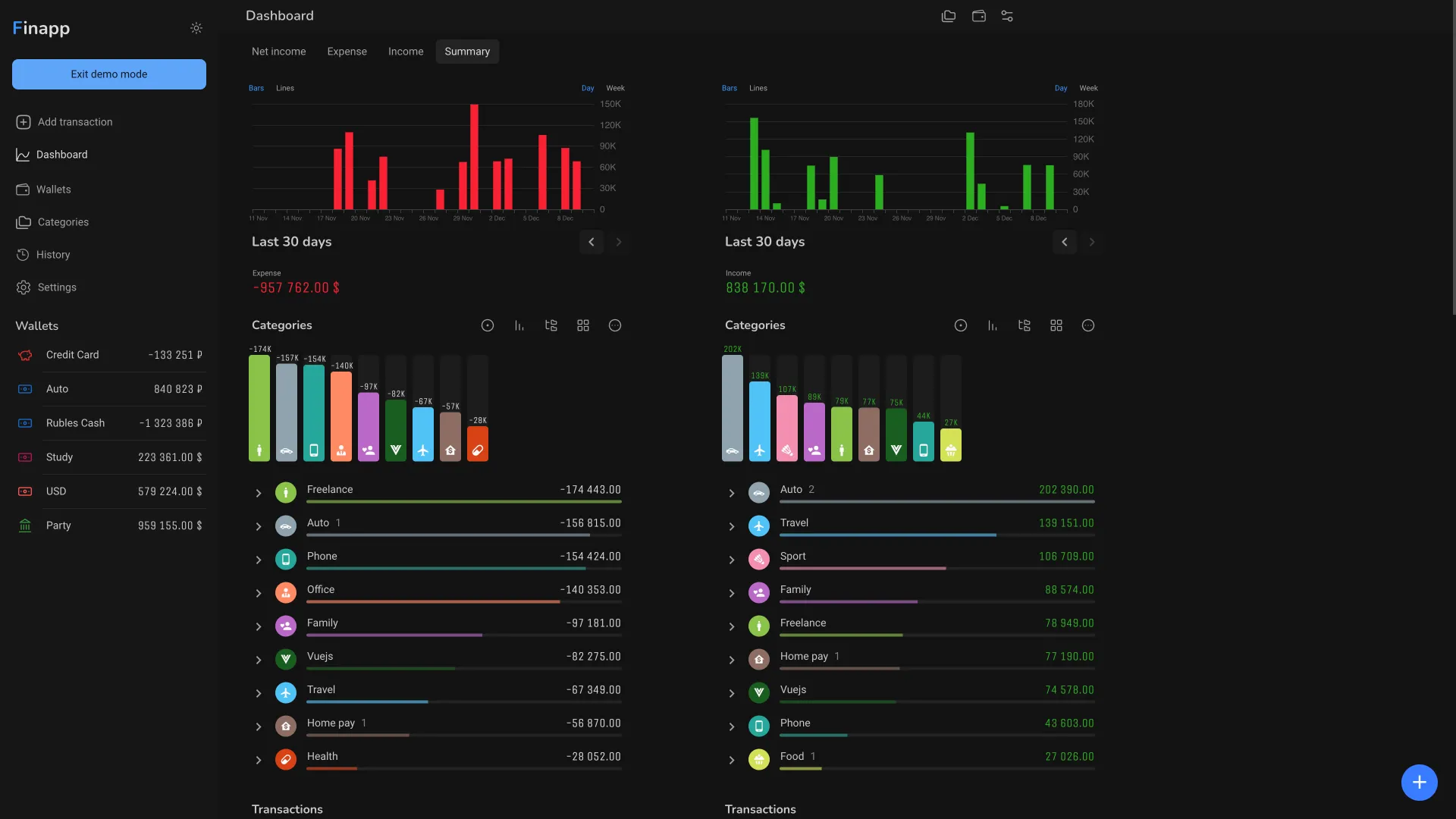Toggle the light/dark theme sun icon

click(196, 28)
